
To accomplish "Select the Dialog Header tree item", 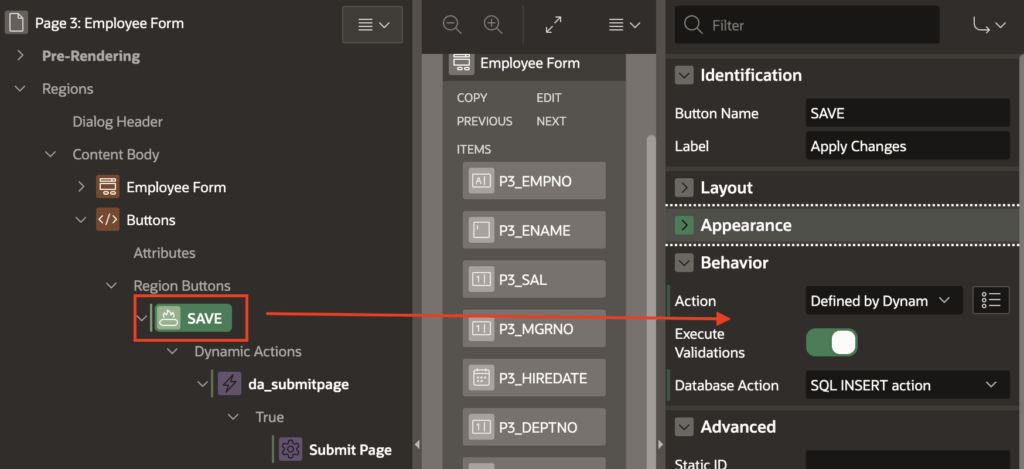I will point(118,121).
